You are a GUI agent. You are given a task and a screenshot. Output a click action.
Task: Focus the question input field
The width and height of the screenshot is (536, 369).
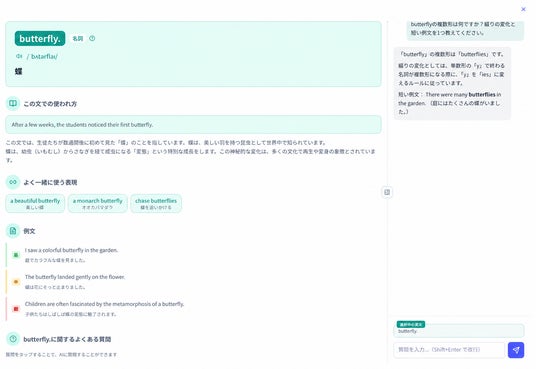(x=449, y=350)
